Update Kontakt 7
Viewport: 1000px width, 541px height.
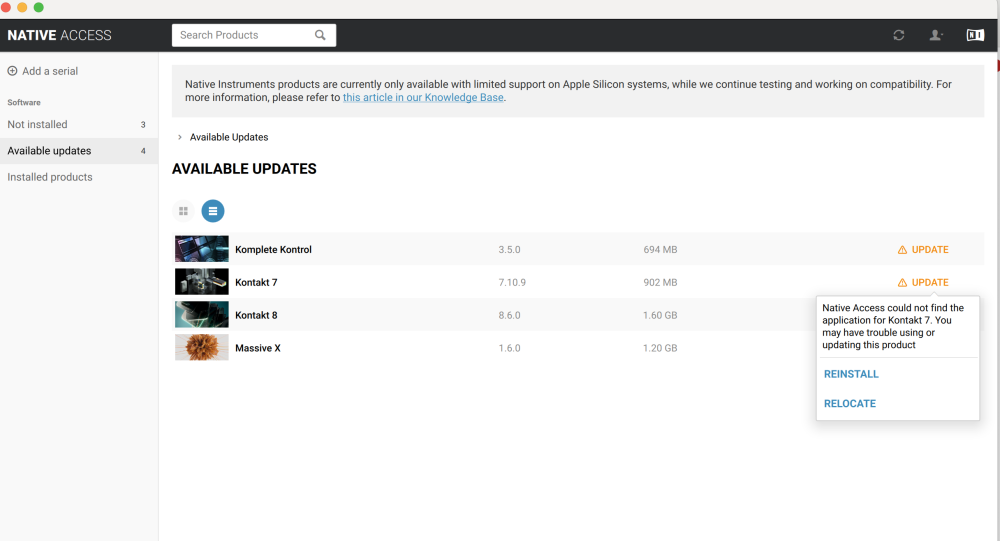click(930, 282)
